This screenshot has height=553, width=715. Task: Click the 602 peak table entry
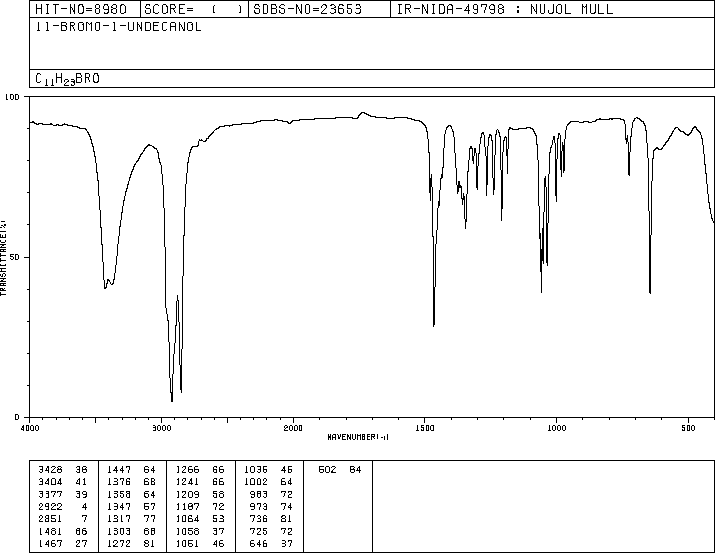pyautogui.click(x=340, y=470)
